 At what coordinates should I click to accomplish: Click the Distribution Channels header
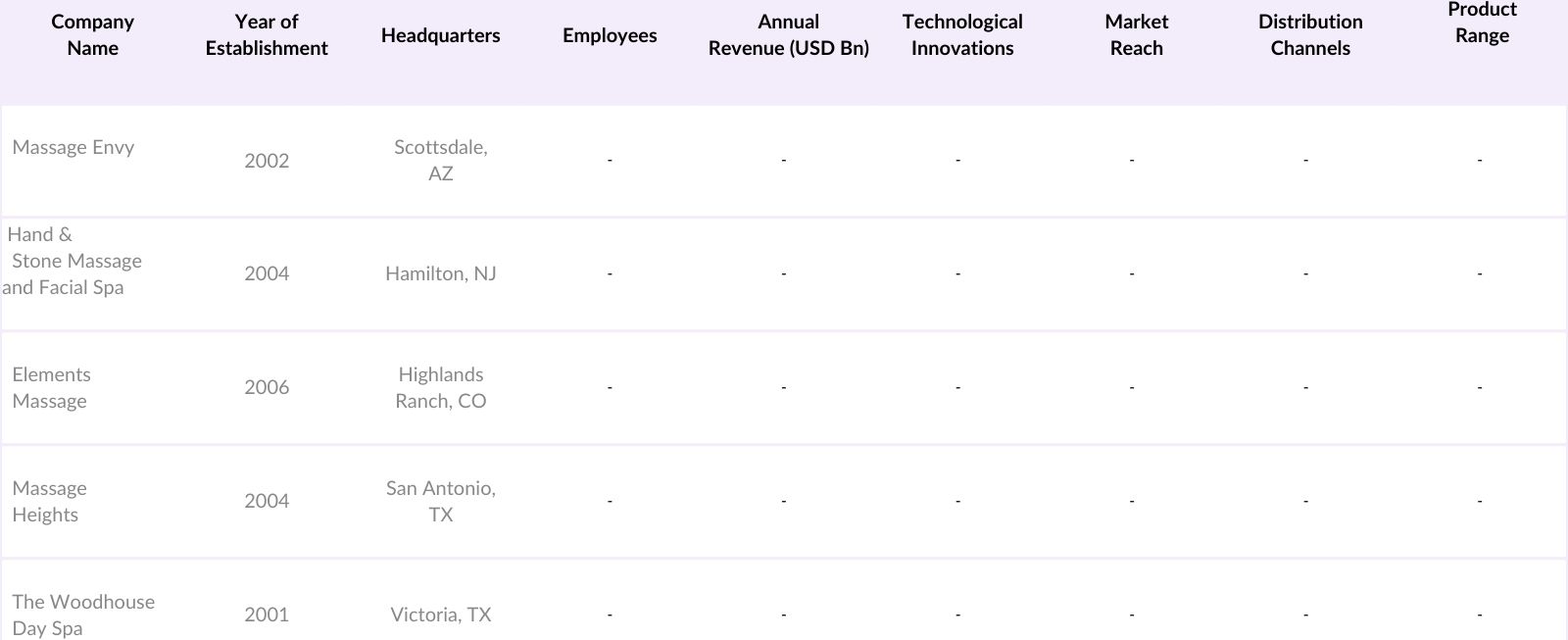coord(1309,35)
